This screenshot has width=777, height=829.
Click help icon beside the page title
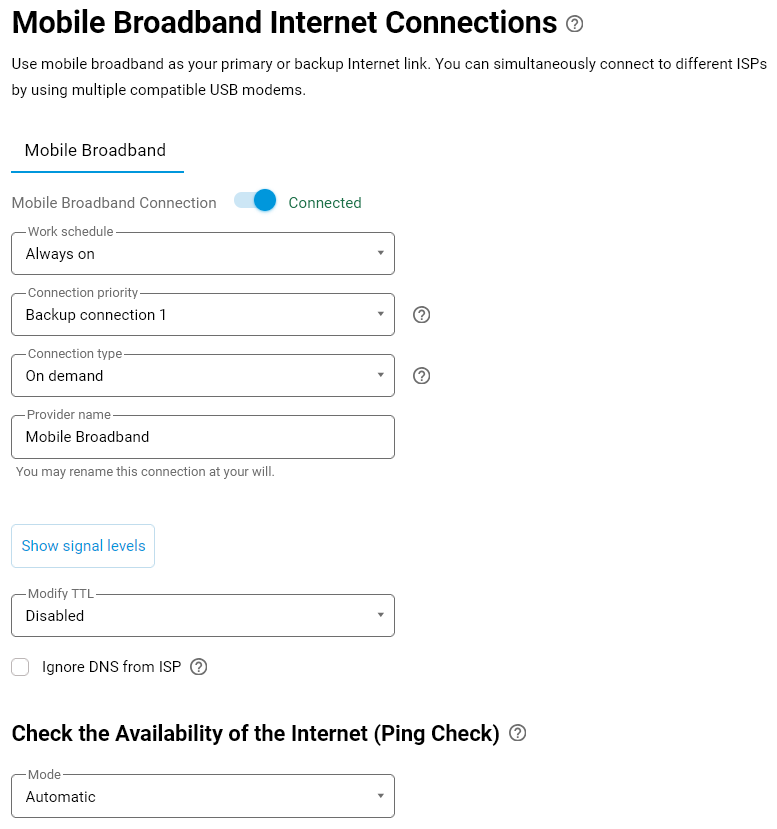(574, 23)
